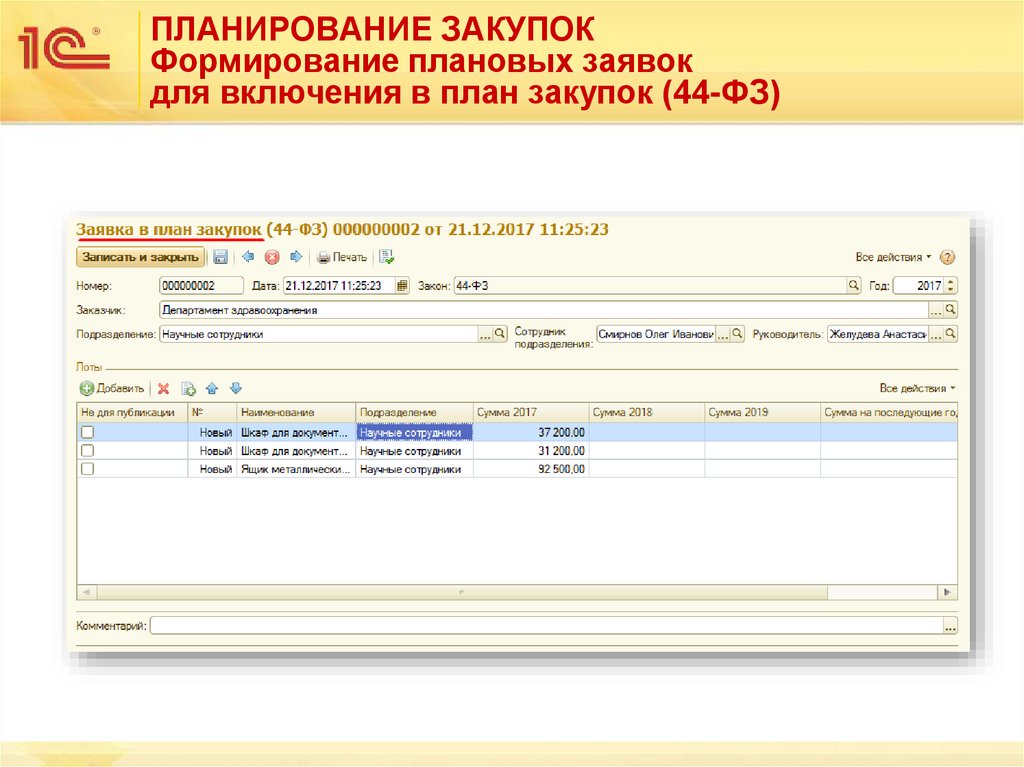The image size is (1024, 767).
Task: Enable Не для публикации for Ящик металлический row
Action: [x=87, y=466]
